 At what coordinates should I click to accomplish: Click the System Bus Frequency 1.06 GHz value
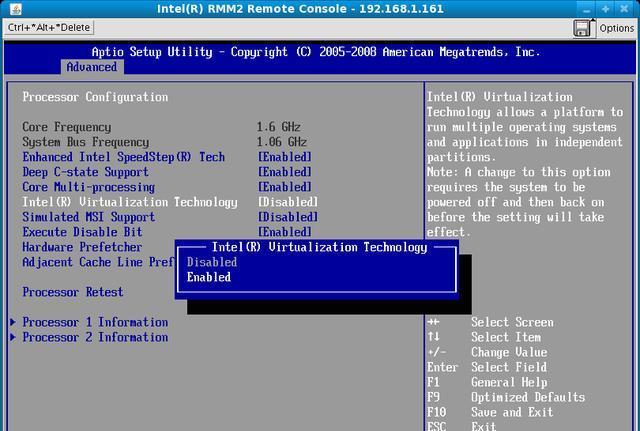coord(282,142)
